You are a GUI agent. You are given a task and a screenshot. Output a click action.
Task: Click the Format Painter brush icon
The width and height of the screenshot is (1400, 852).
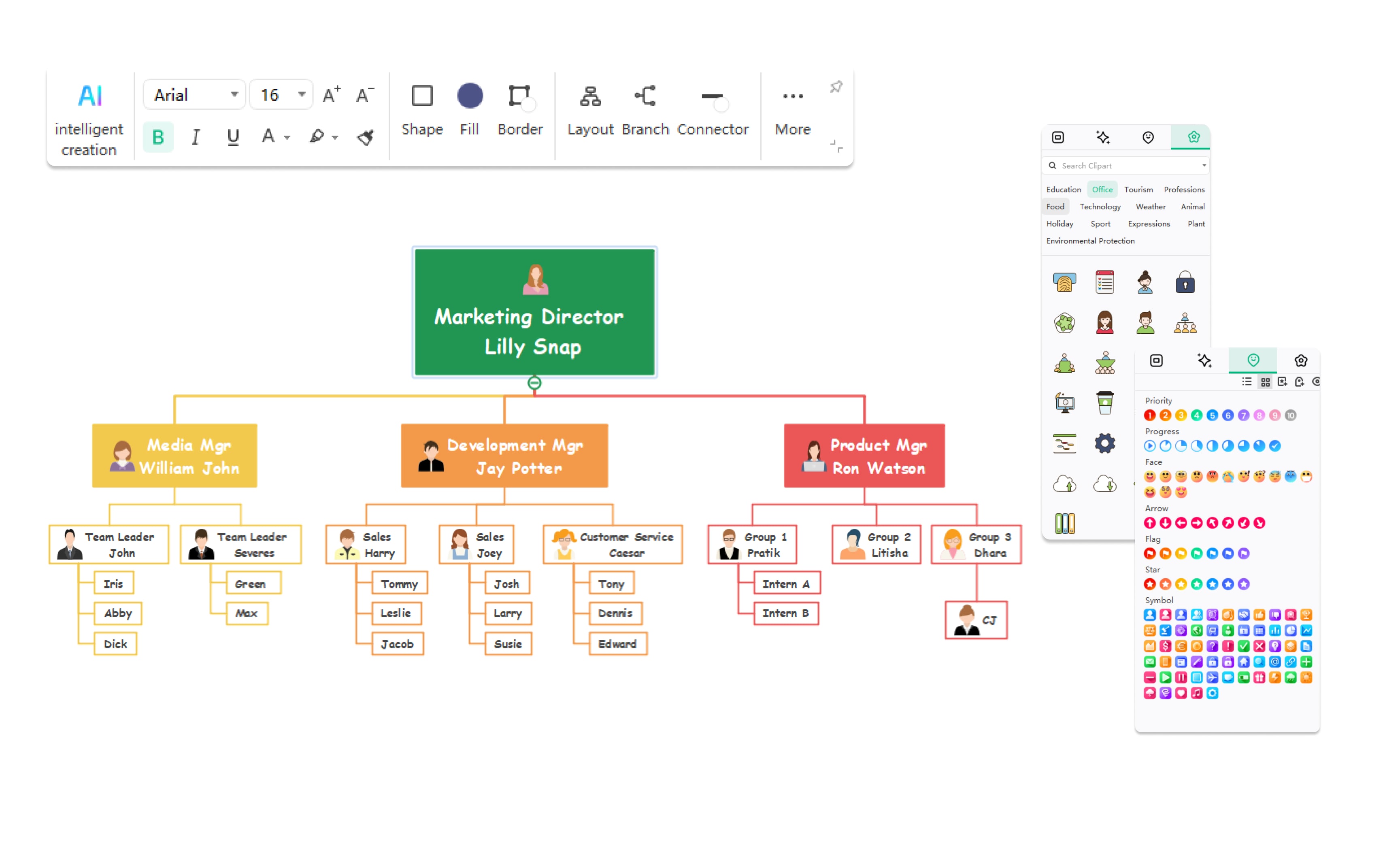[365, 137]
